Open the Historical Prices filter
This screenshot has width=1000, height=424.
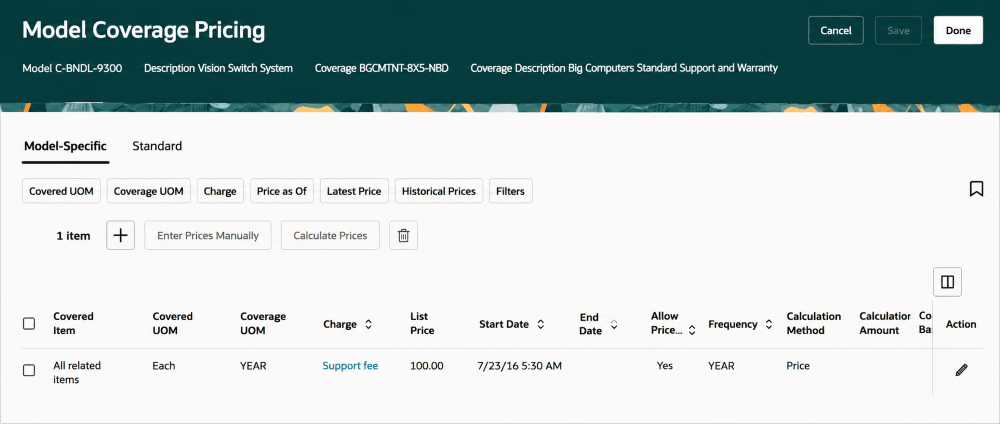click(x=439, y=191)
